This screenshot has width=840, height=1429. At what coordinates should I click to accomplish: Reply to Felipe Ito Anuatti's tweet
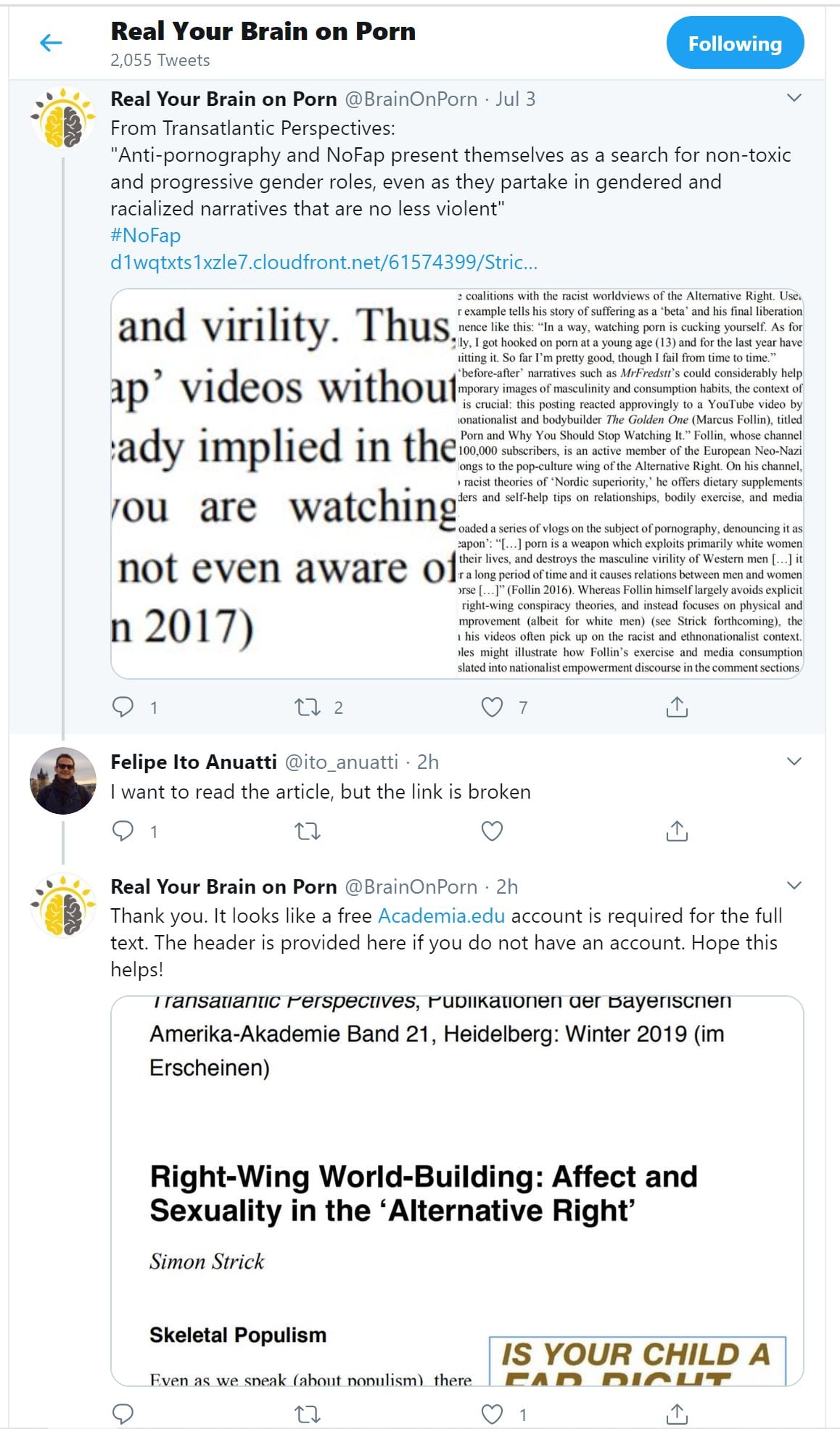(123, 831)
